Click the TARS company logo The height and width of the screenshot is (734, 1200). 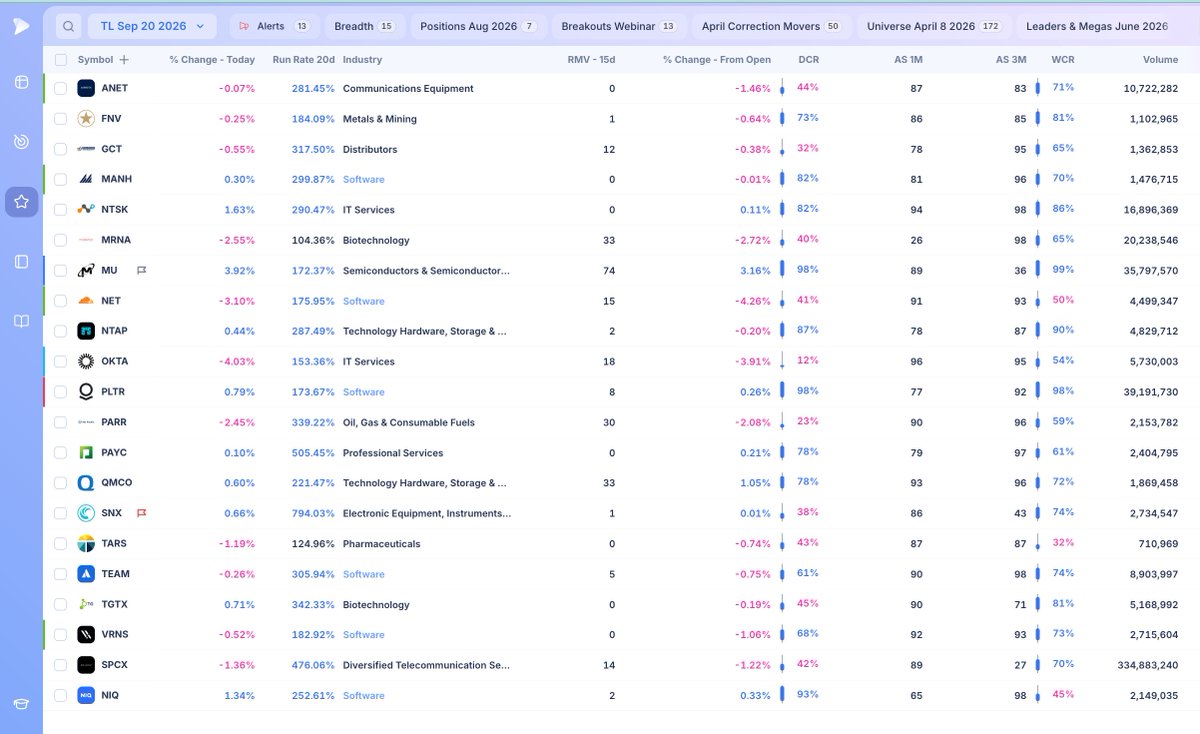86,544
